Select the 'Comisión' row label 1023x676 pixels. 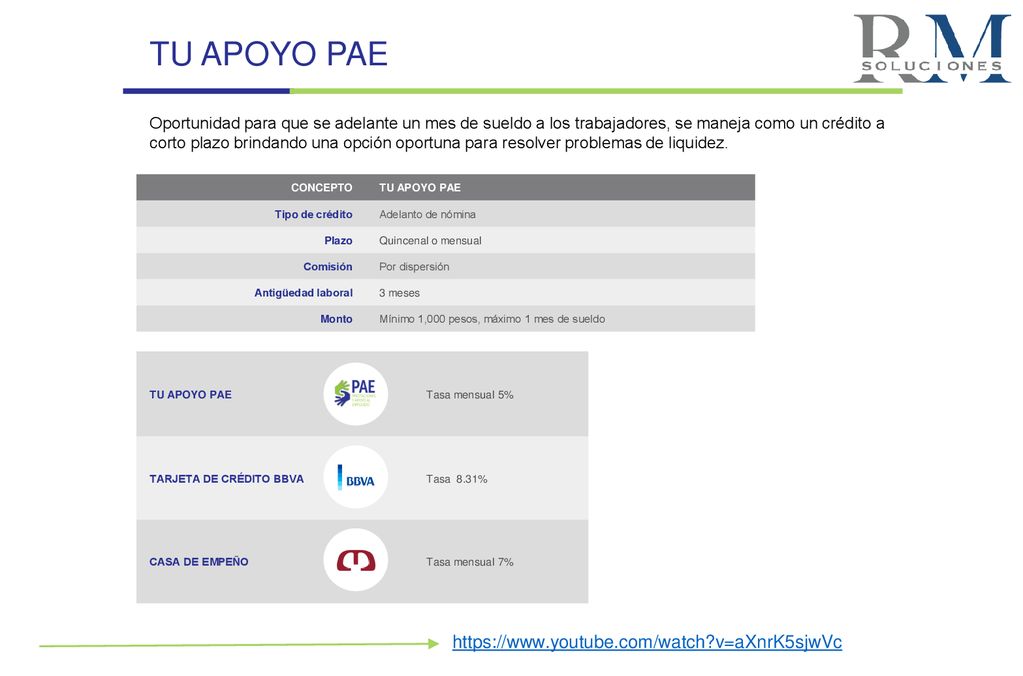point(328,266)
